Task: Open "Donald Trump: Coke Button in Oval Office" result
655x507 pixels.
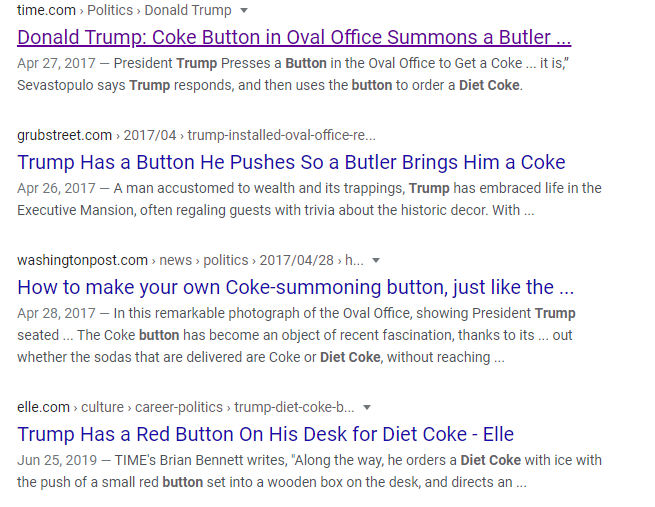Action: click(x=294, y=38)
